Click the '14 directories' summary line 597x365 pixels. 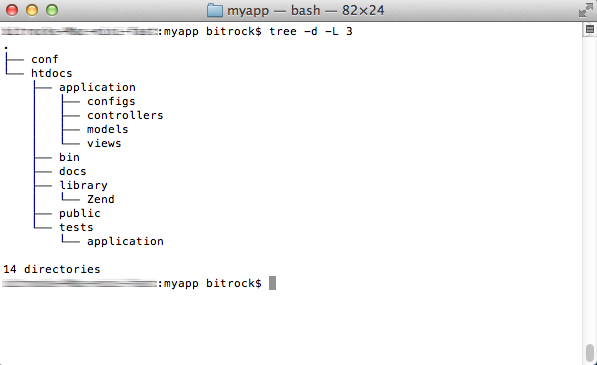point(52,269)
